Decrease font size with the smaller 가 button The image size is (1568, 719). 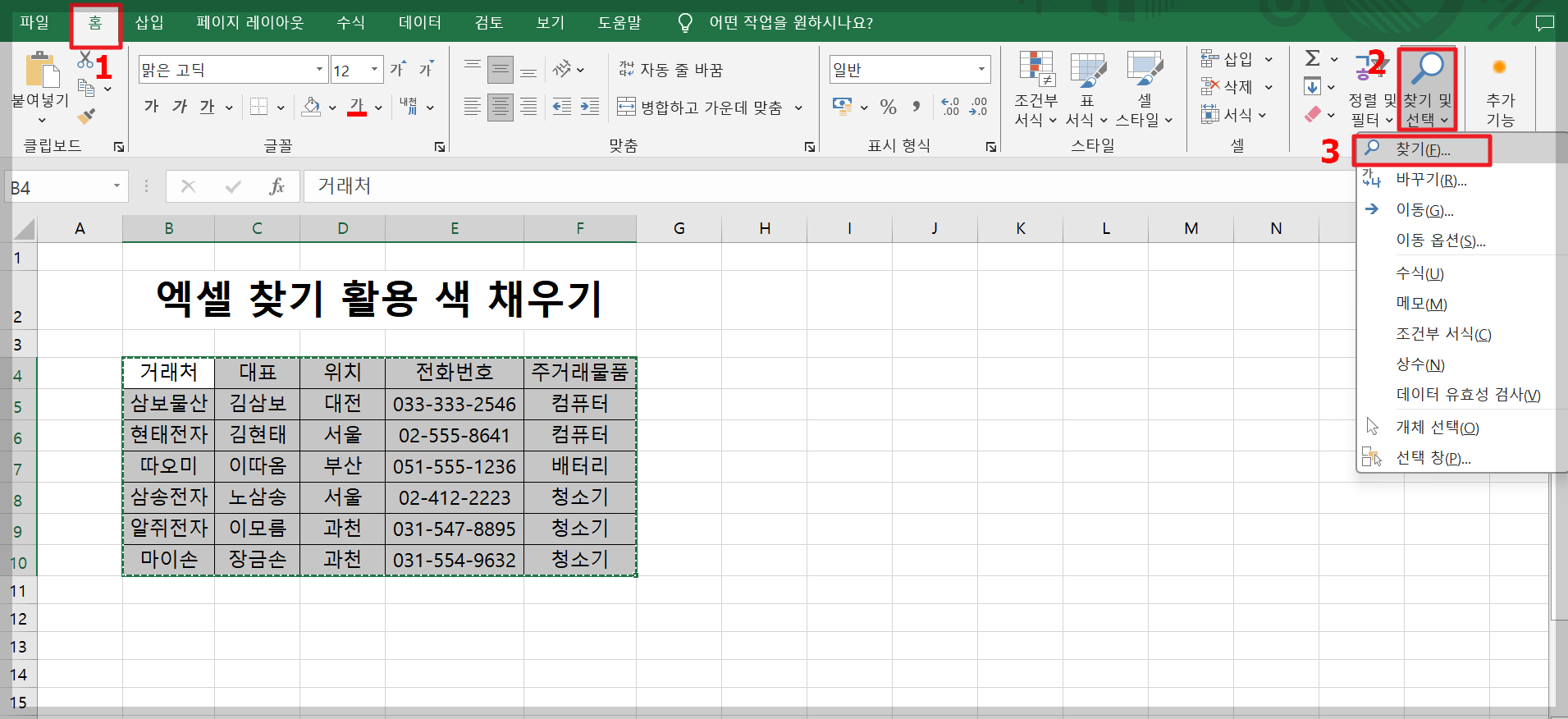tap(426, 70)
